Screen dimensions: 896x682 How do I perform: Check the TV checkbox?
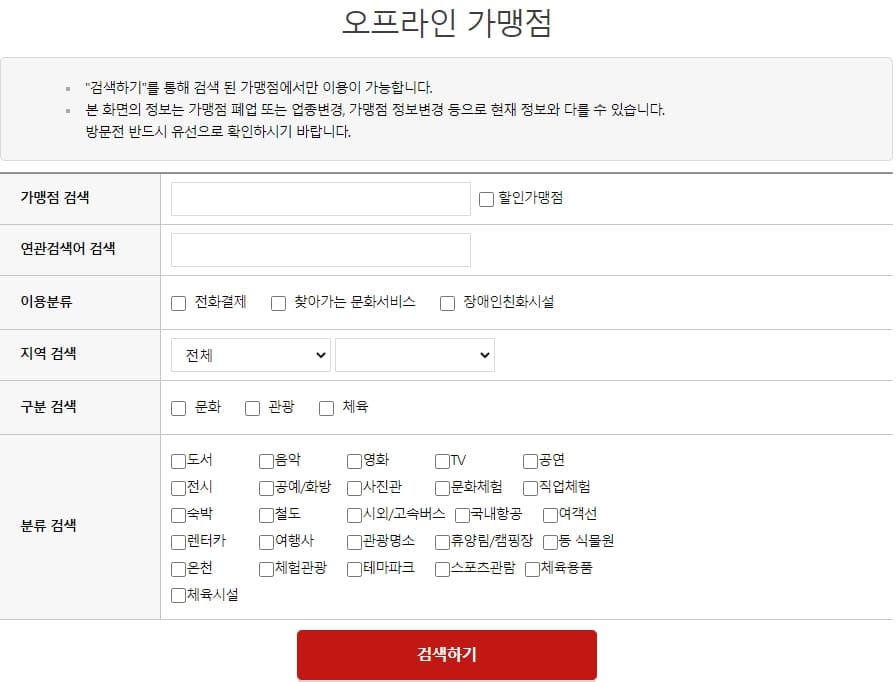[x=442, y=461]
